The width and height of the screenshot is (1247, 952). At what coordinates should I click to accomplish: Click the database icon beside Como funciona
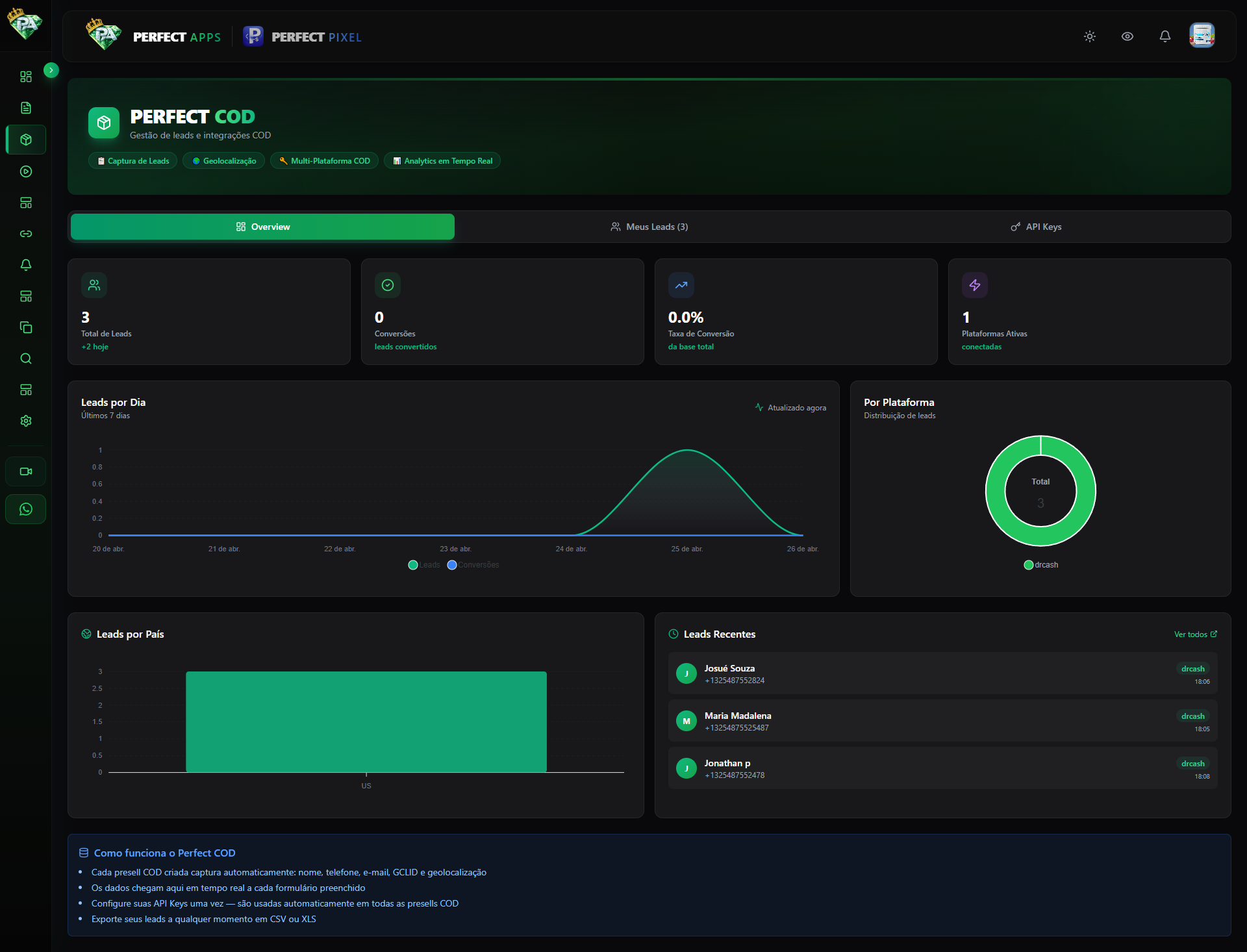click(84, 853)
